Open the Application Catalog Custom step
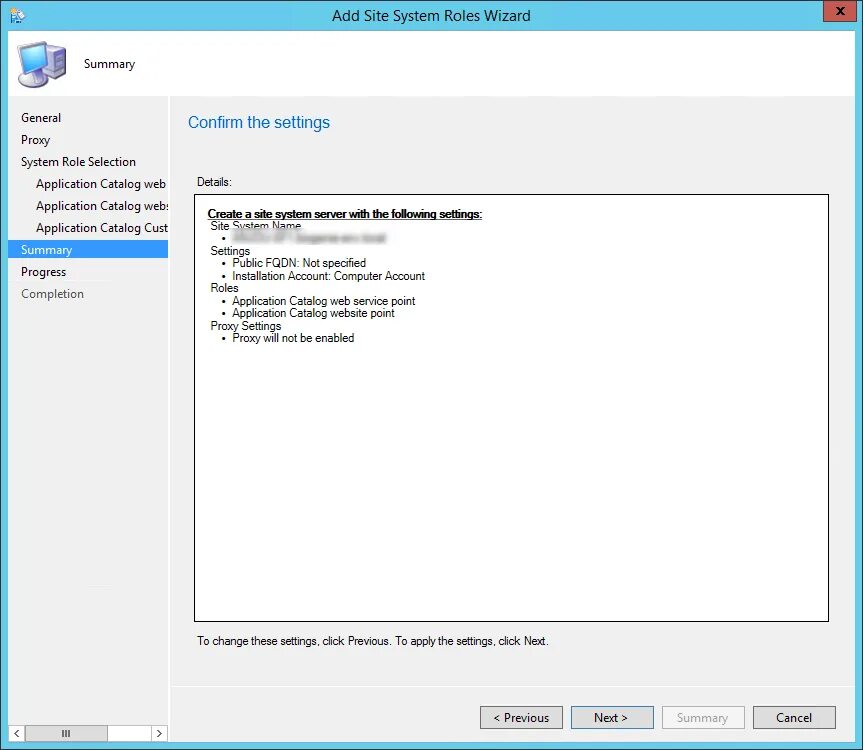863x750 pixels. click(x=100, y=227)
